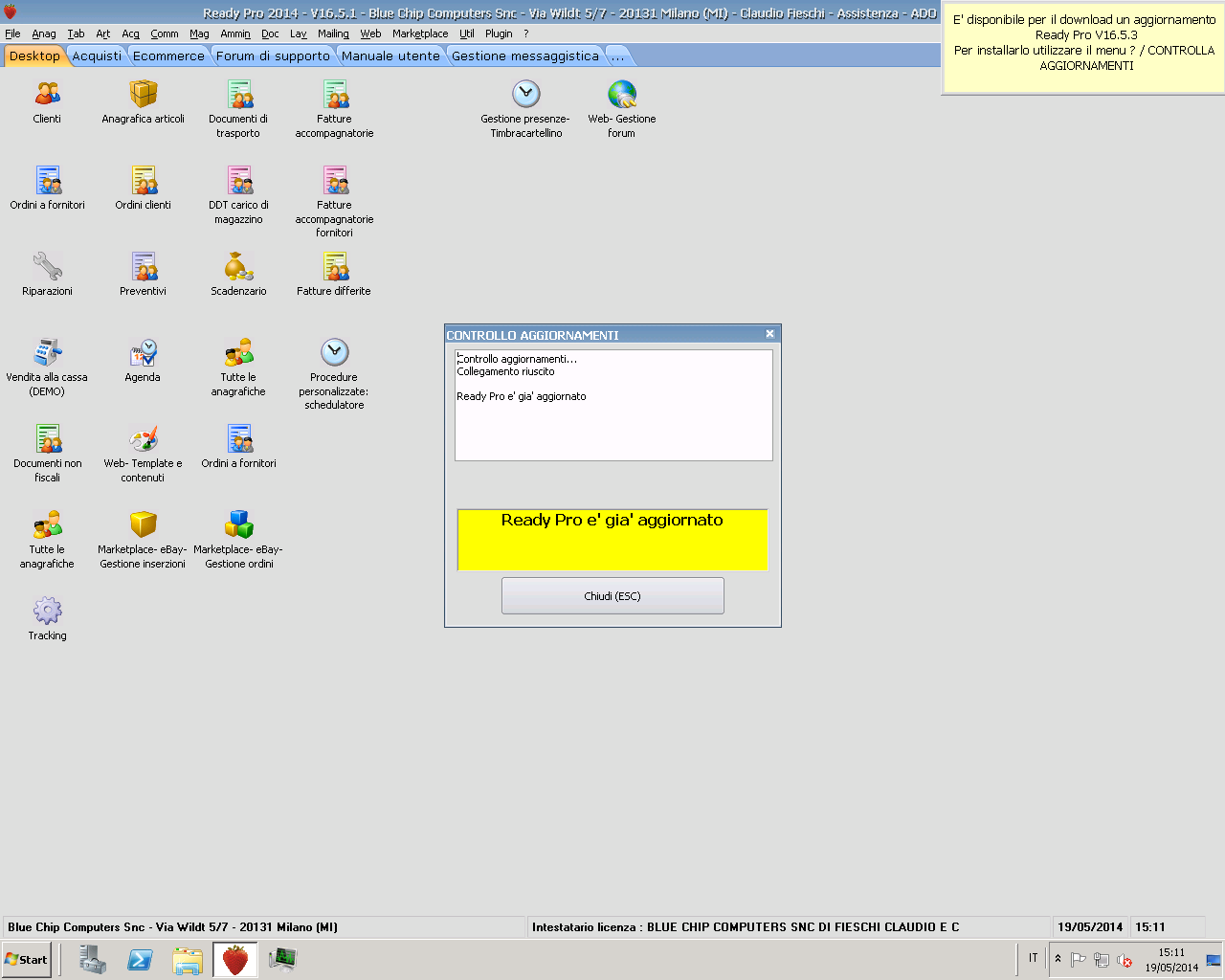Open the Marketplace menu
Image resolution: width=1225 pixels, height=980 pixels.
[x=420, y=33]
